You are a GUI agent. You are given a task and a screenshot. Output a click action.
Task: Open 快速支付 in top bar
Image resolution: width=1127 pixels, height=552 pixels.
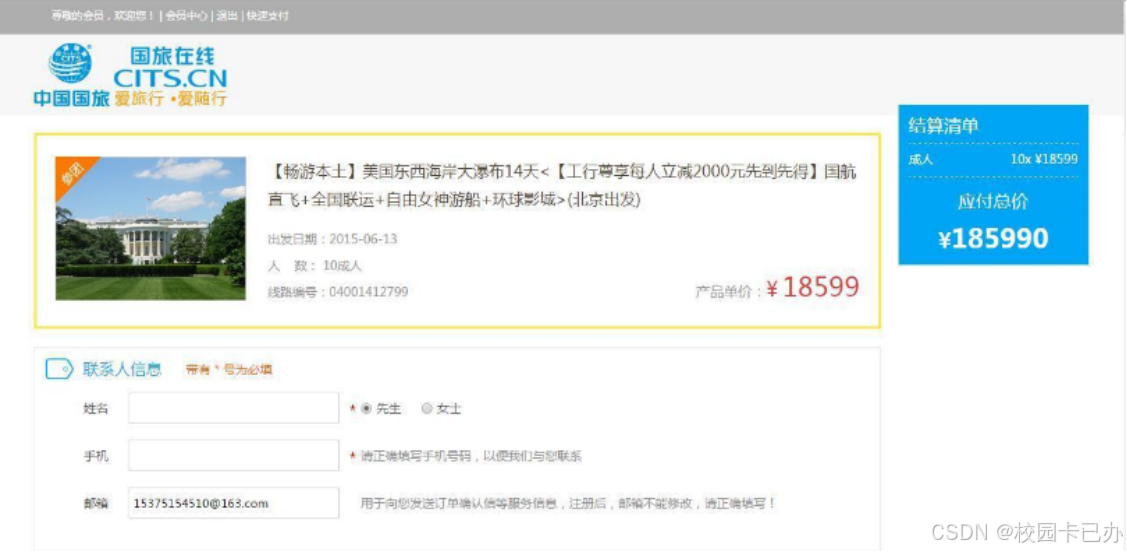coord(267,16)
